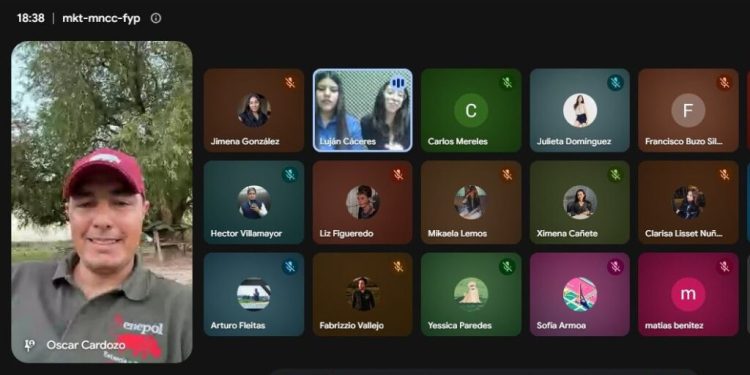Click matias benitez's letter m avatar
The height and width of the screenshot is (375, 750).
(x=688, y=294)
